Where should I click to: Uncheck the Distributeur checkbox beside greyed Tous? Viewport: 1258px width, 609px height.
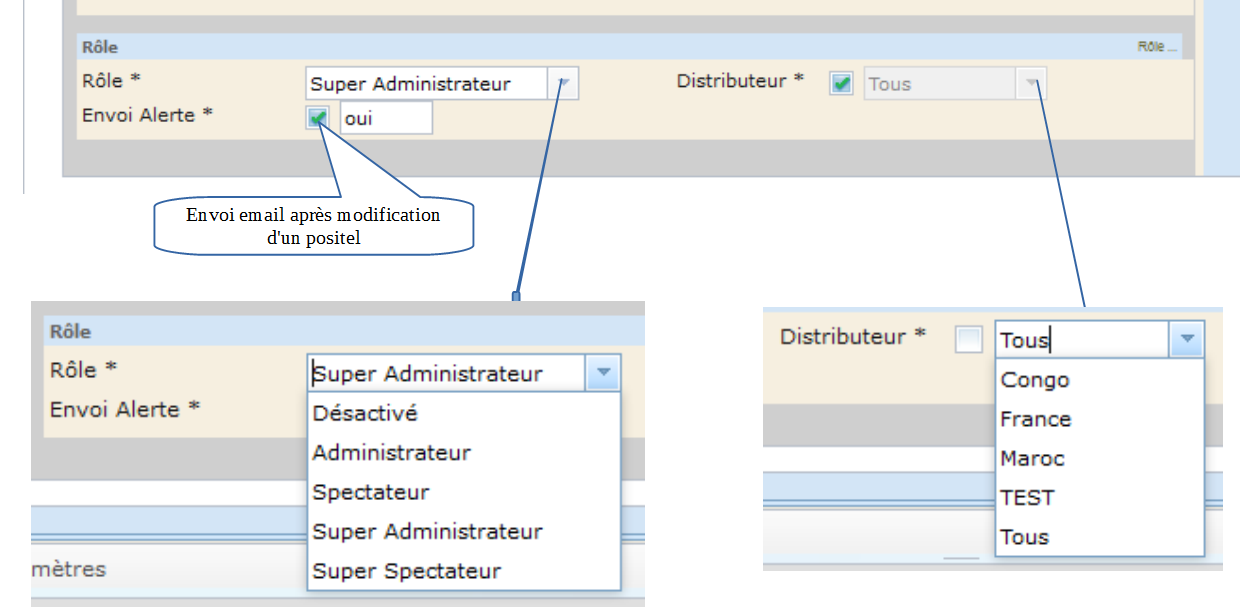tap(842, 84)
